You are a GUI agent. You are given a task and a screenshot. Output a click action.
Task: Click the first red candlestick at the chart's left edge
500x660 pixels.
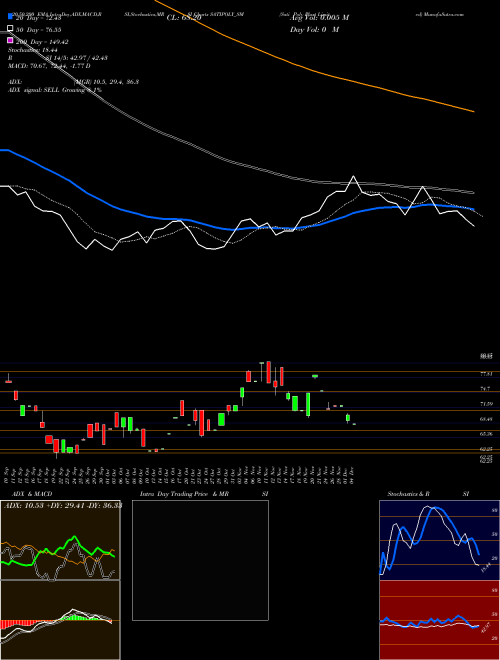8,381
